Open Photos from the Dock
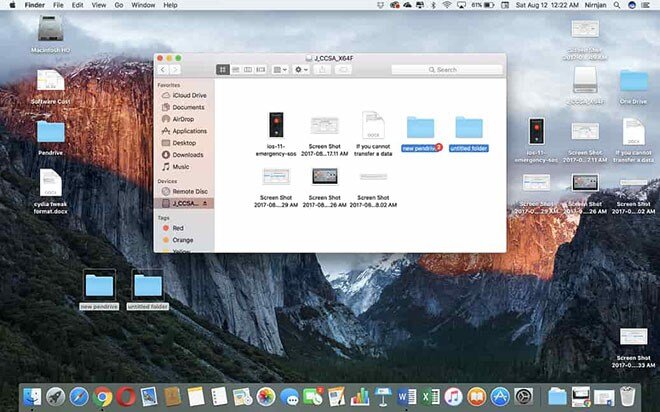Screen dimensions: 660x412 pyautogui.click(x=266, y=396)
